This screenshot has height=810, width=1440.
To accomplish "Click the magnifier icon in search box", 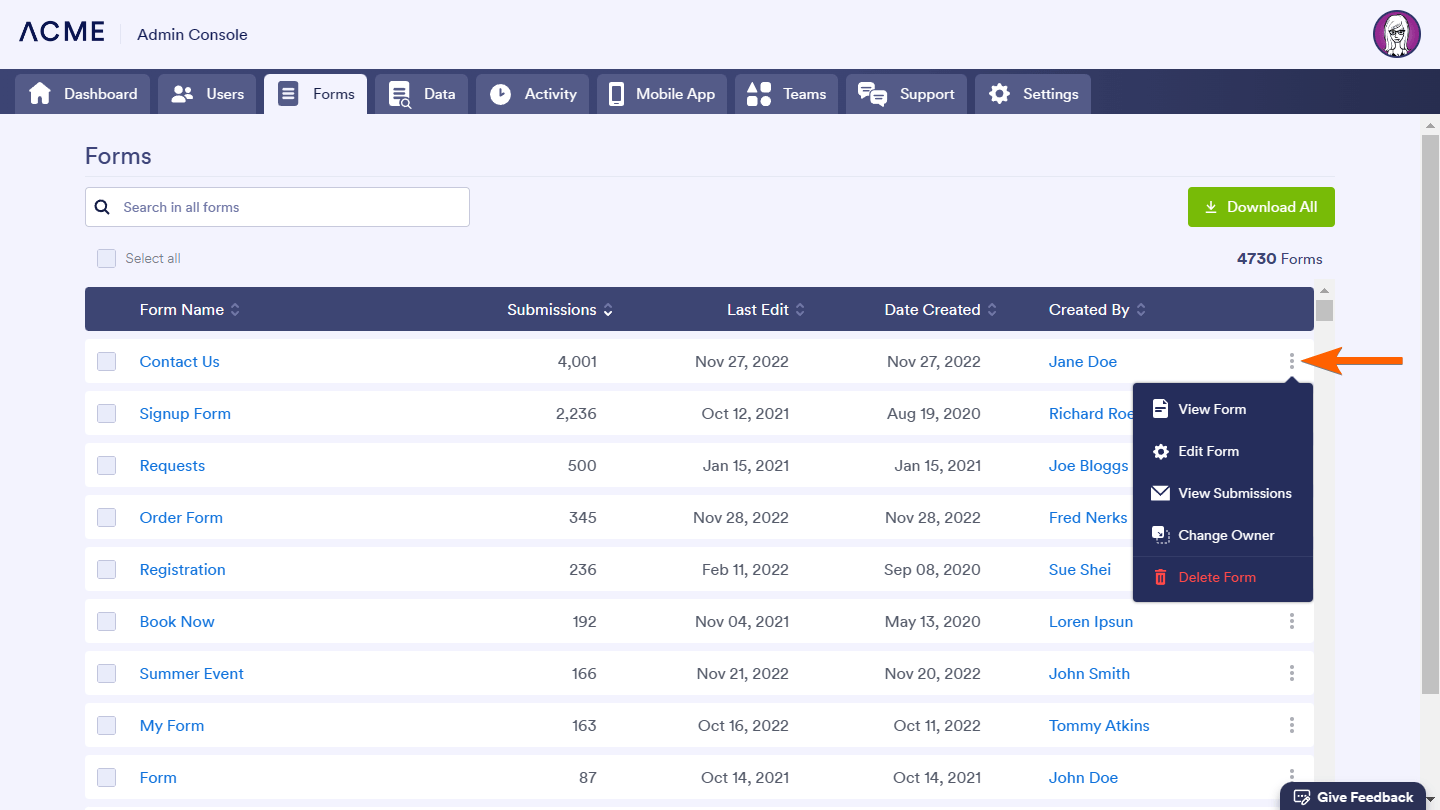I will [102, 207].
